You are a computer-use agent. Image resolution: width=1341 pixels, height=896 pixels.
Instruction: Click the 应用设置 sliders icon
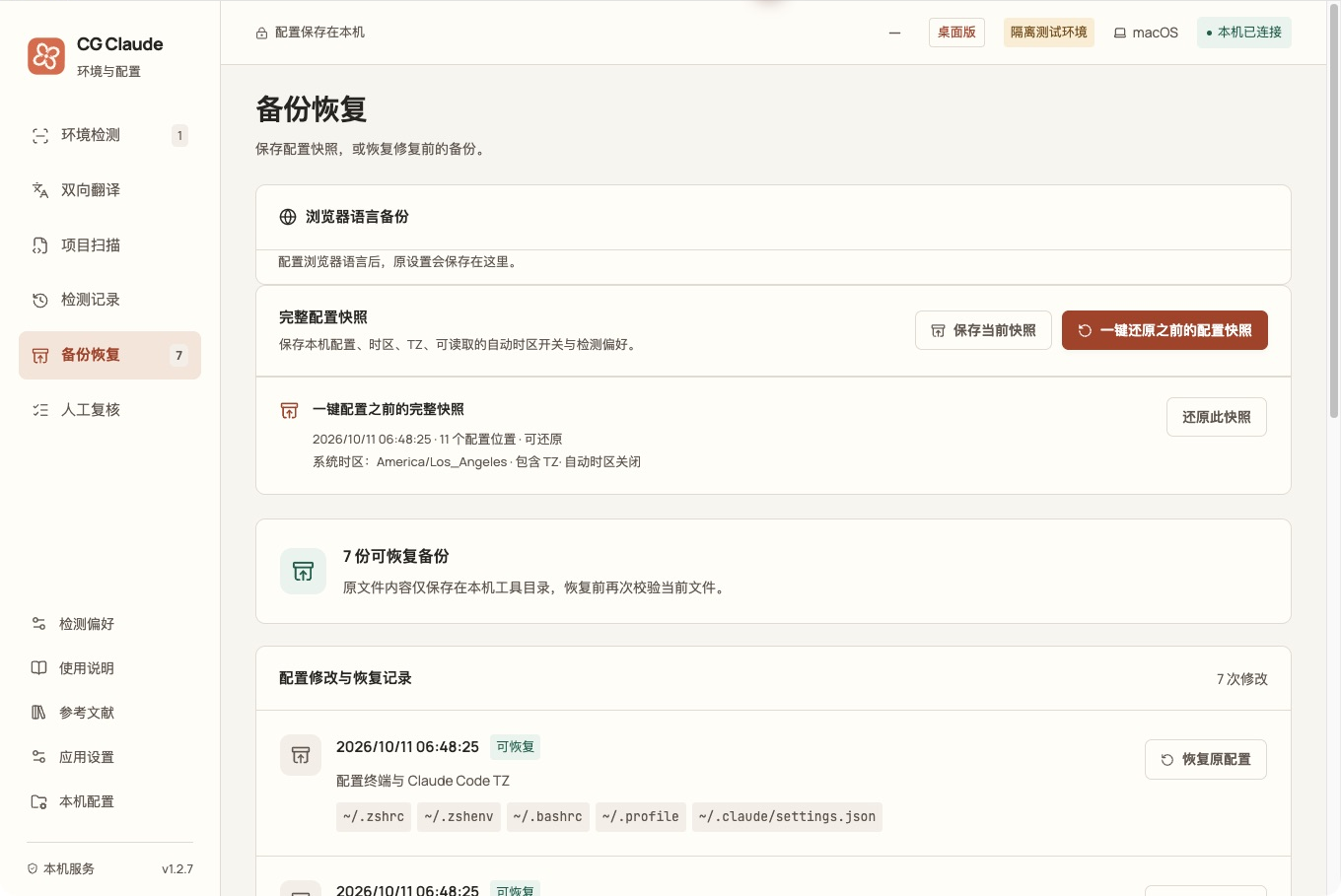coord(38,757)
